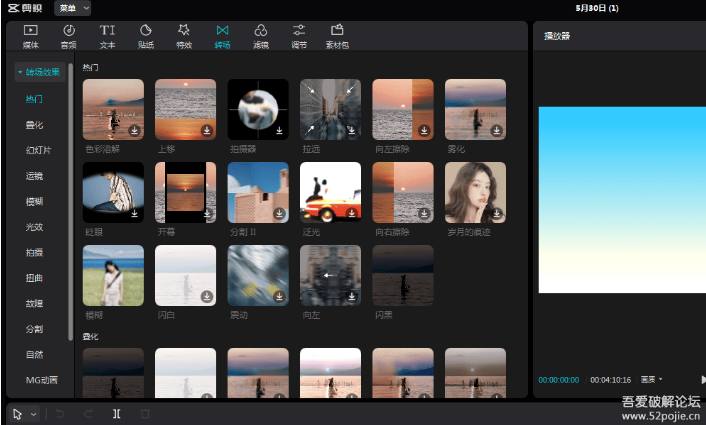706x425 pixels.
Task: Open the 特效 (Effects) star icon
Action: [x=183, y=31]
